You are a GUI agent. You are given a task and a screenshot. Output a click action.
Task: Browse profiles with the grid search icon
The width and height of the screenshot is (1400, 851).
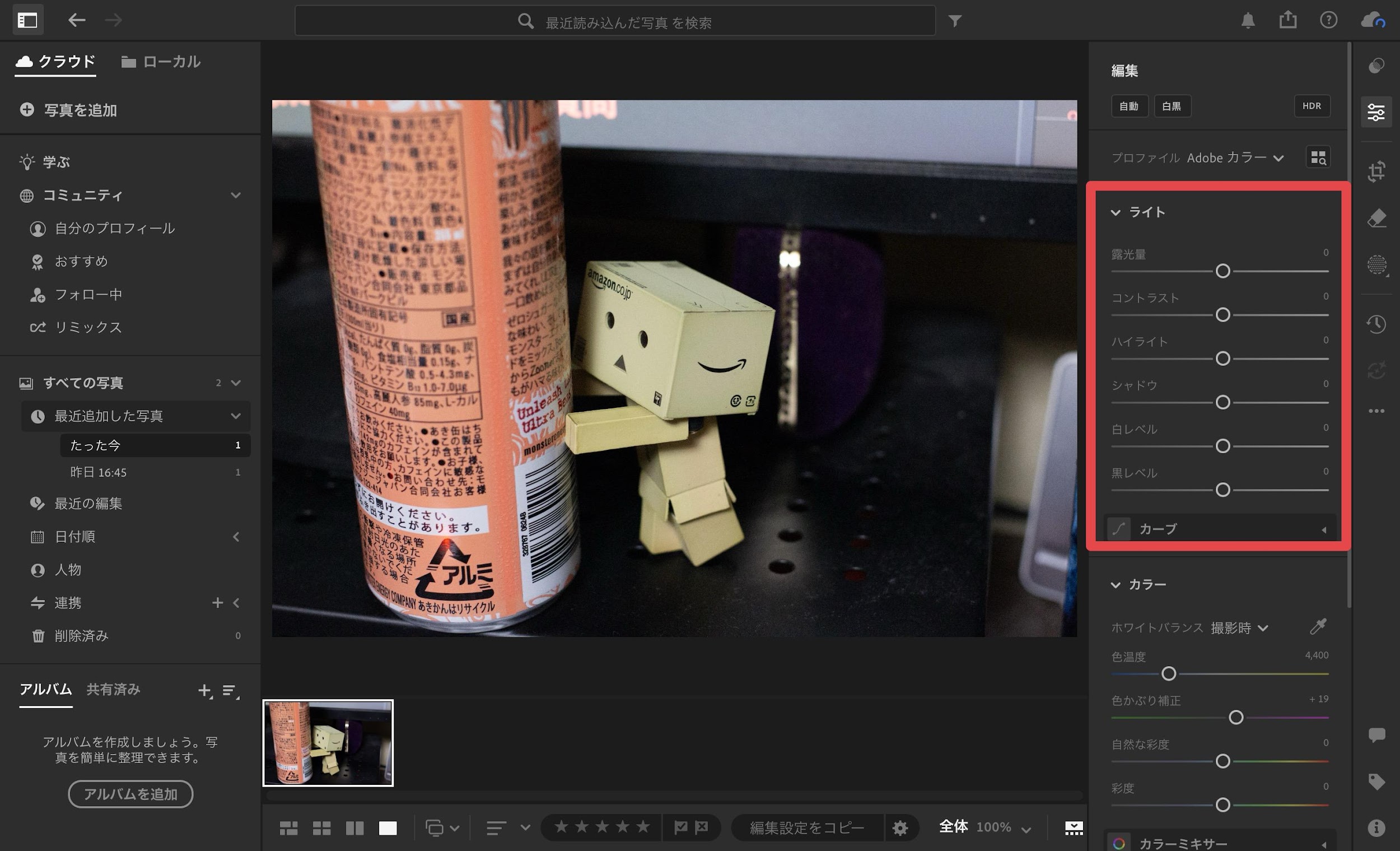[x=1318, y=157]
